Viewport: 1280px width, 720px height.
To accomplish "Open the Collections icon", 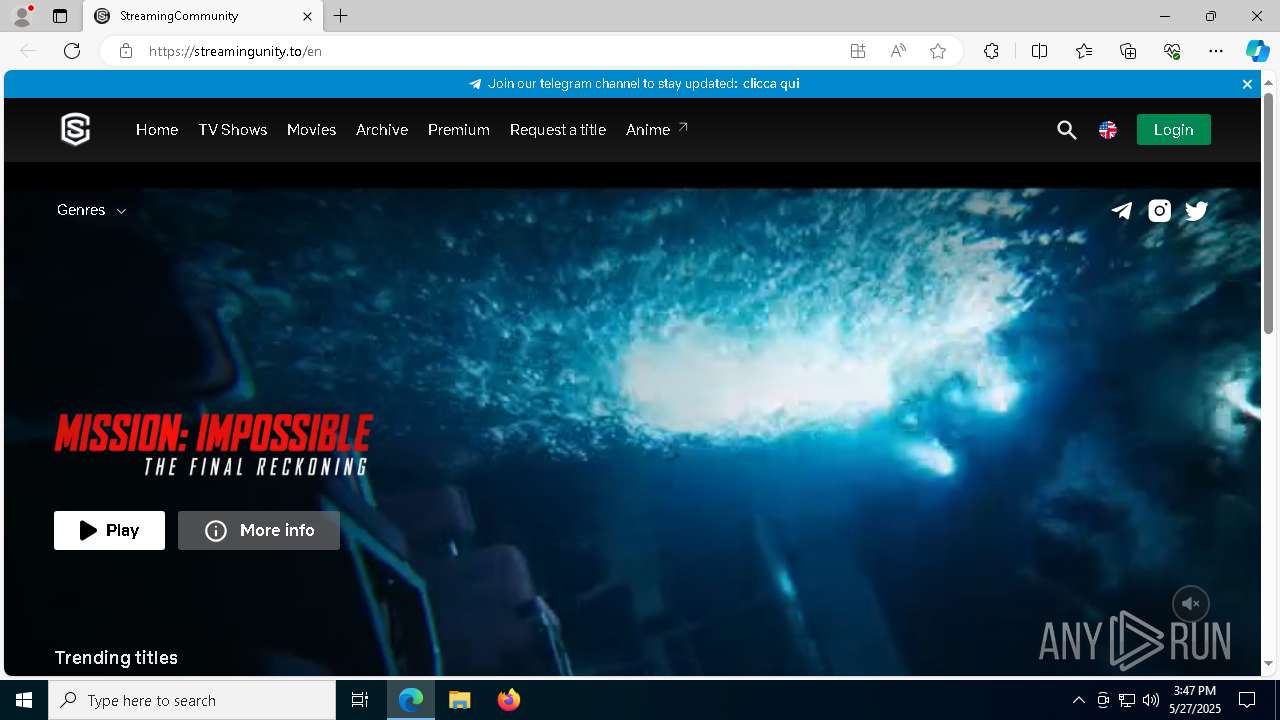I will pyautogui.click(x=1128, y=51).
